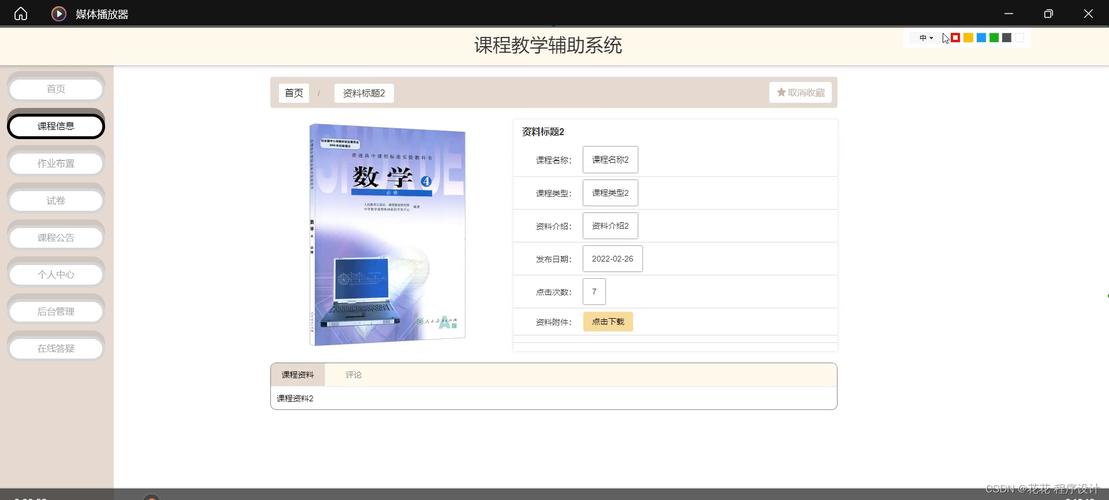Open 个人中心 in the sidebar
The width and height of the screenshot is (1109, 500).
point(56,274)
